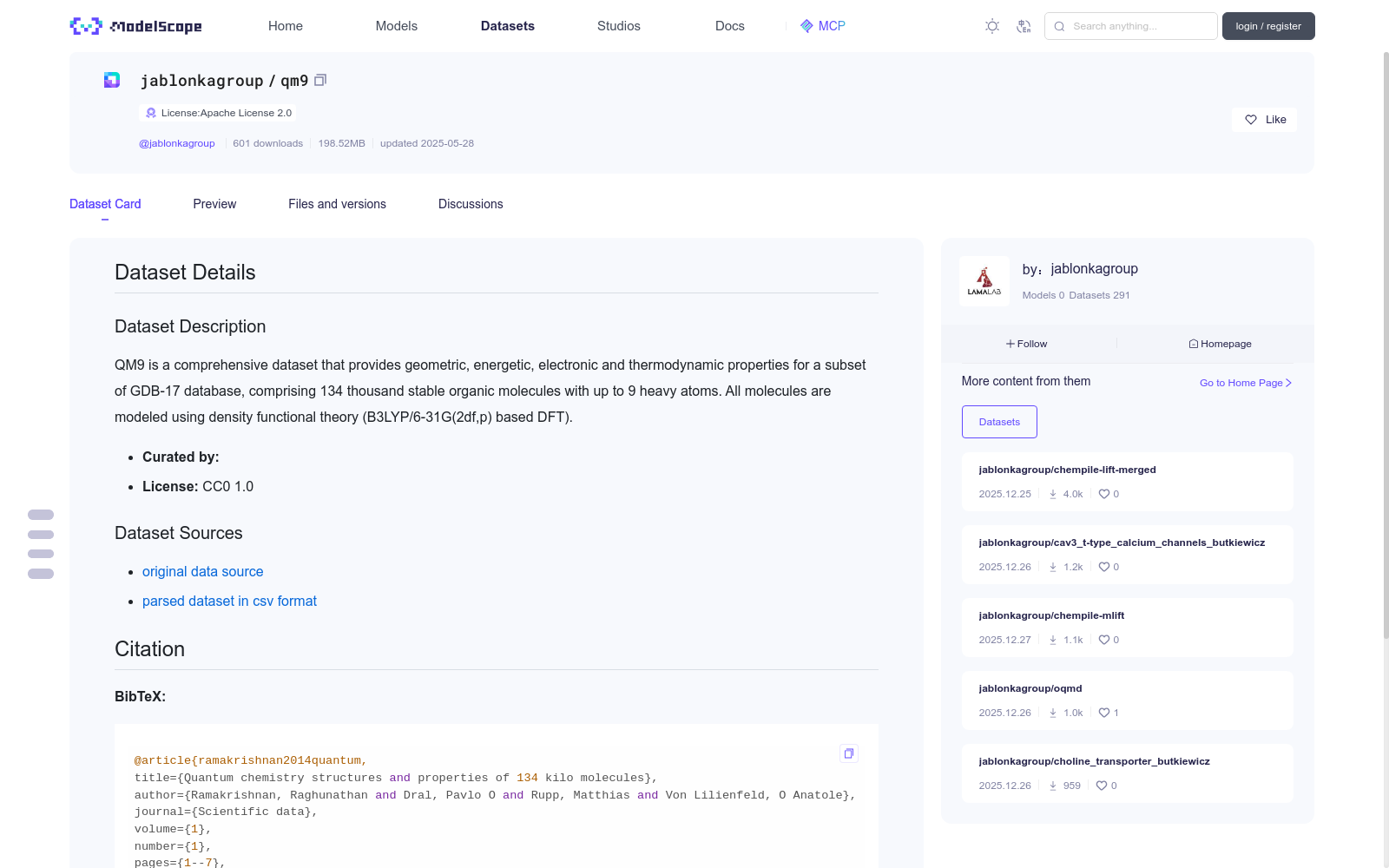Click the Dataset Sources heading
Screen dimensions: 1389x868
click(179, 533)
